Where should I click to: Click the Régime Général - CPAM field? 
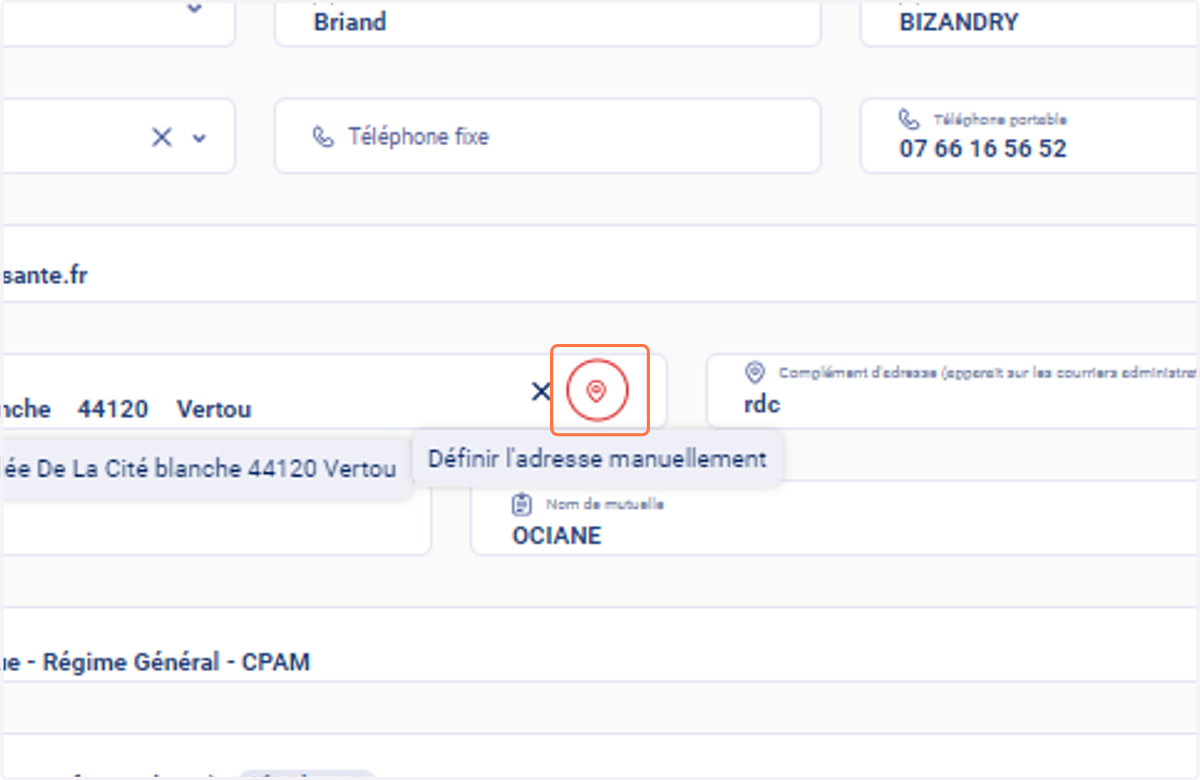pyautogui.click(x=600, y=645)
